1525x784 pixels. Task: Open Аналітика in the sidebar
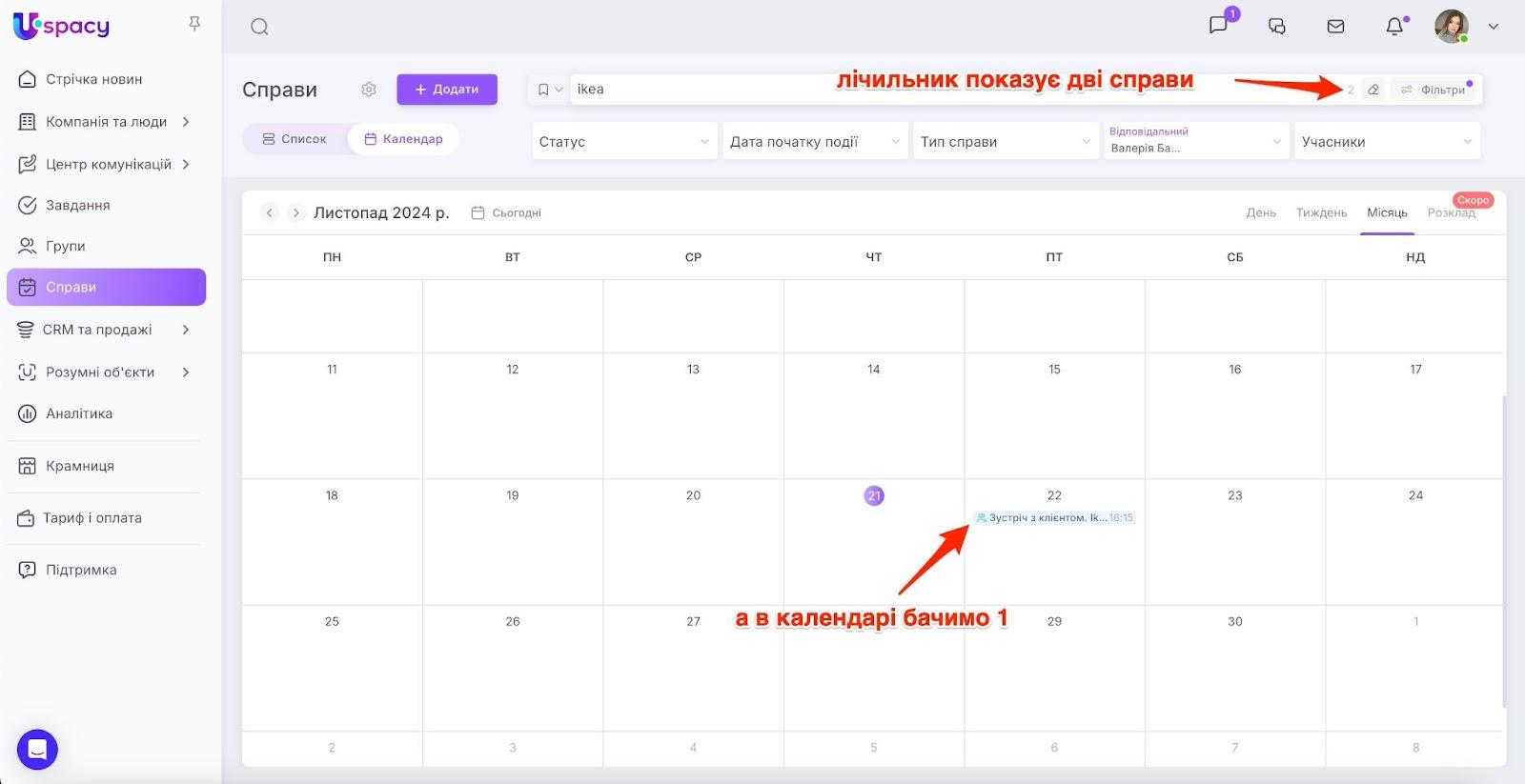[79, 413]
